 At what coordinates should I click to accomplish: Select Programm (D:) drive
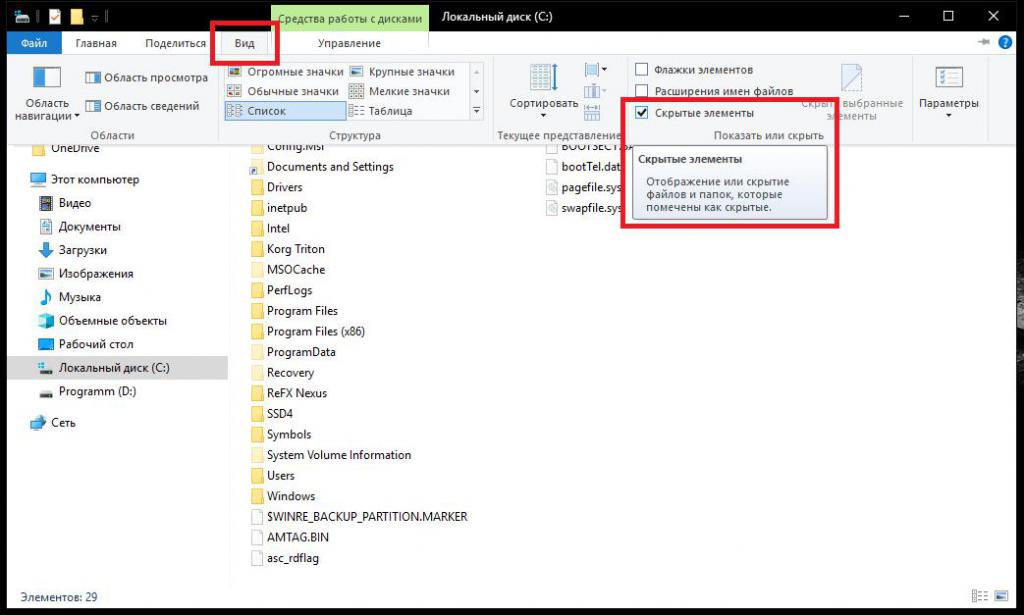[88, 392]
